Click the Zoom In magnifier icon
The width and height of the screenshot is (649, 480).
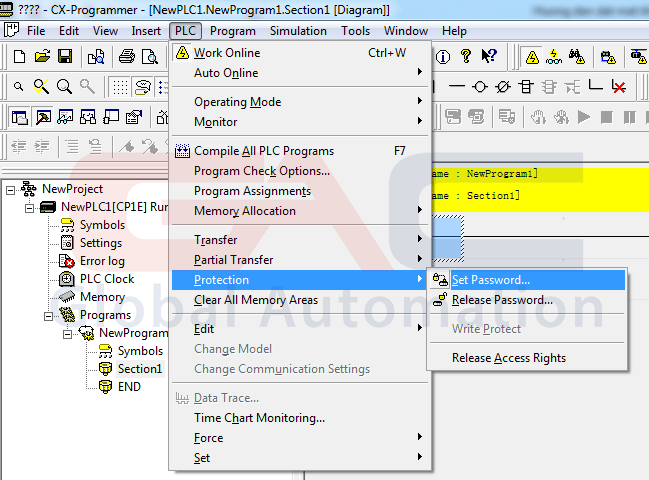[64, 86]
